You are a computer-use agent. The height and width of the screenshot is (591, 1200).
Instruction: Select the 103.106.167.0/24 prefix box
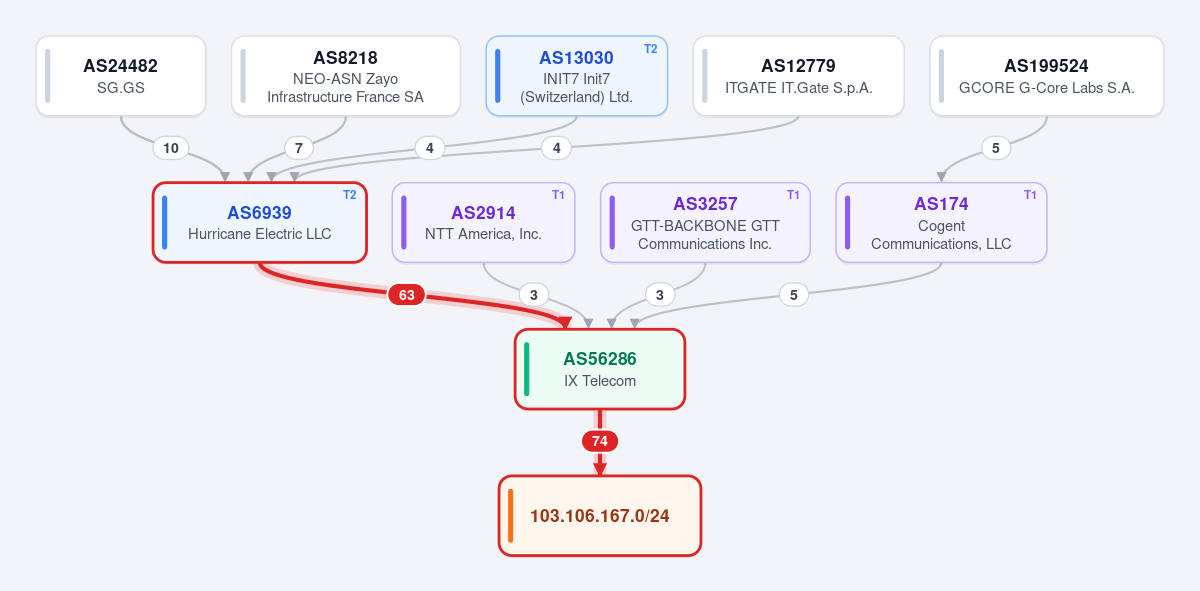[600, 516]
